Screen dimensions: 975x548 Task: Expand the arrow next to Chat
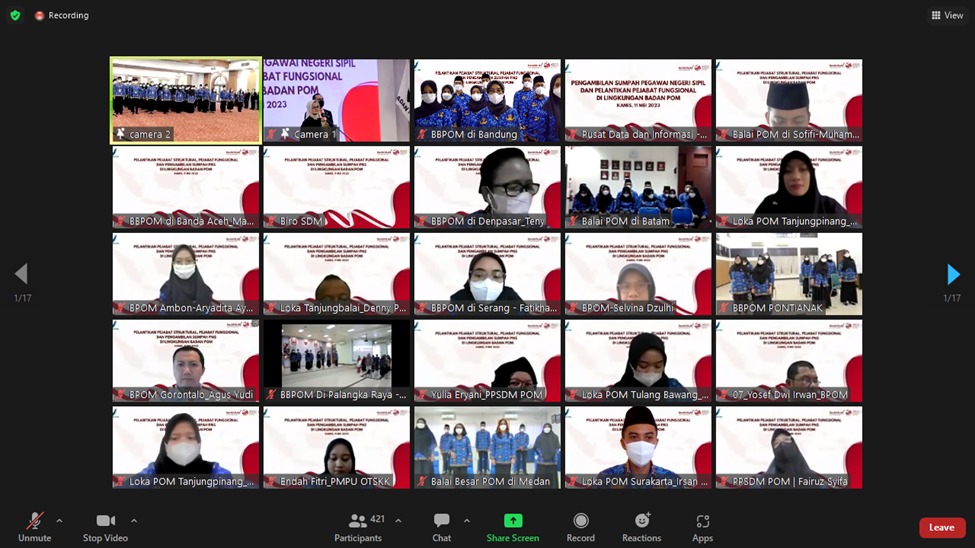(466, 520)
